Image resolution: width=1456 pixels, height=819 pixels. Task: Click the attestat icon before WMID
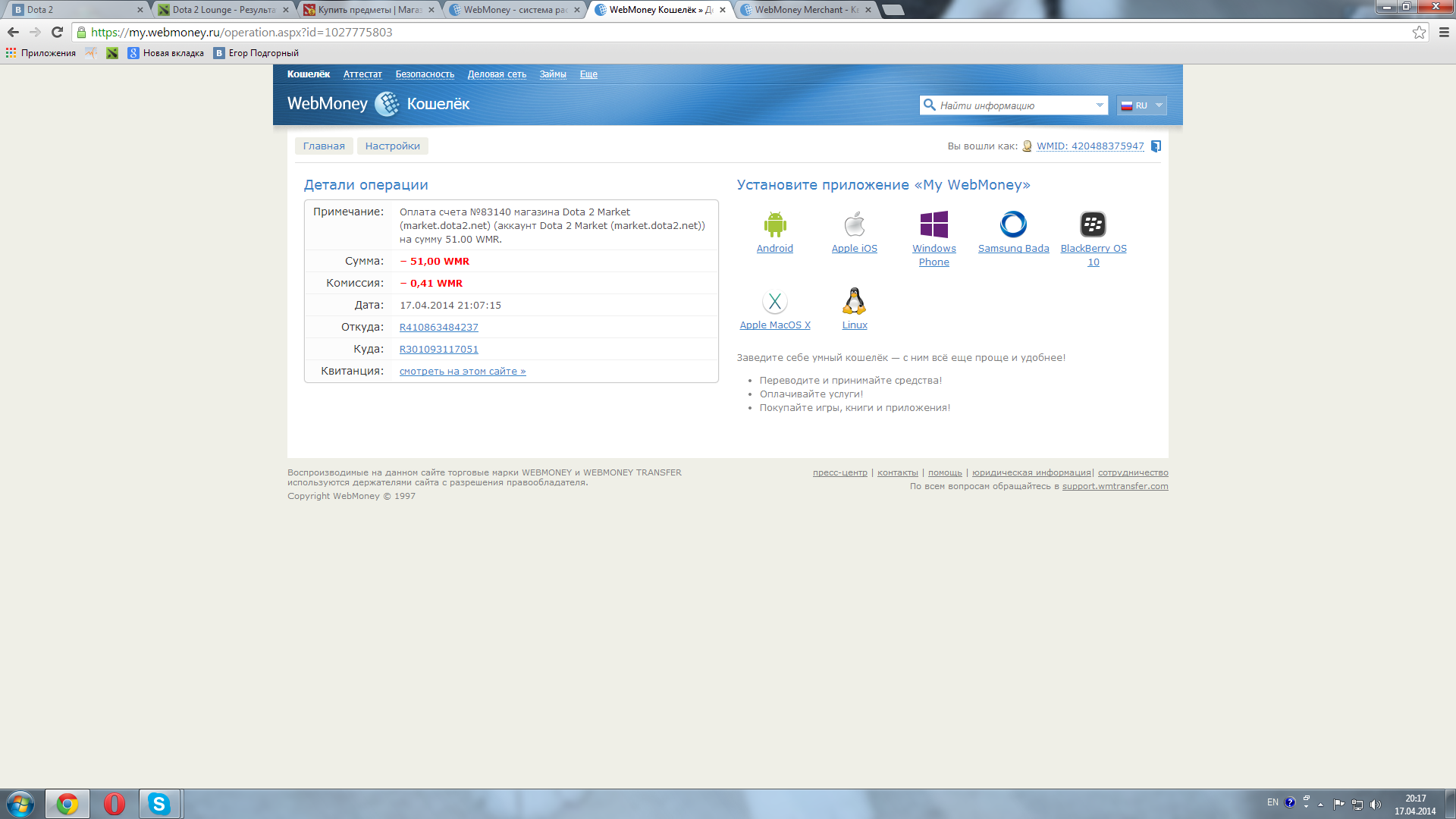(x=1027, y=146)
